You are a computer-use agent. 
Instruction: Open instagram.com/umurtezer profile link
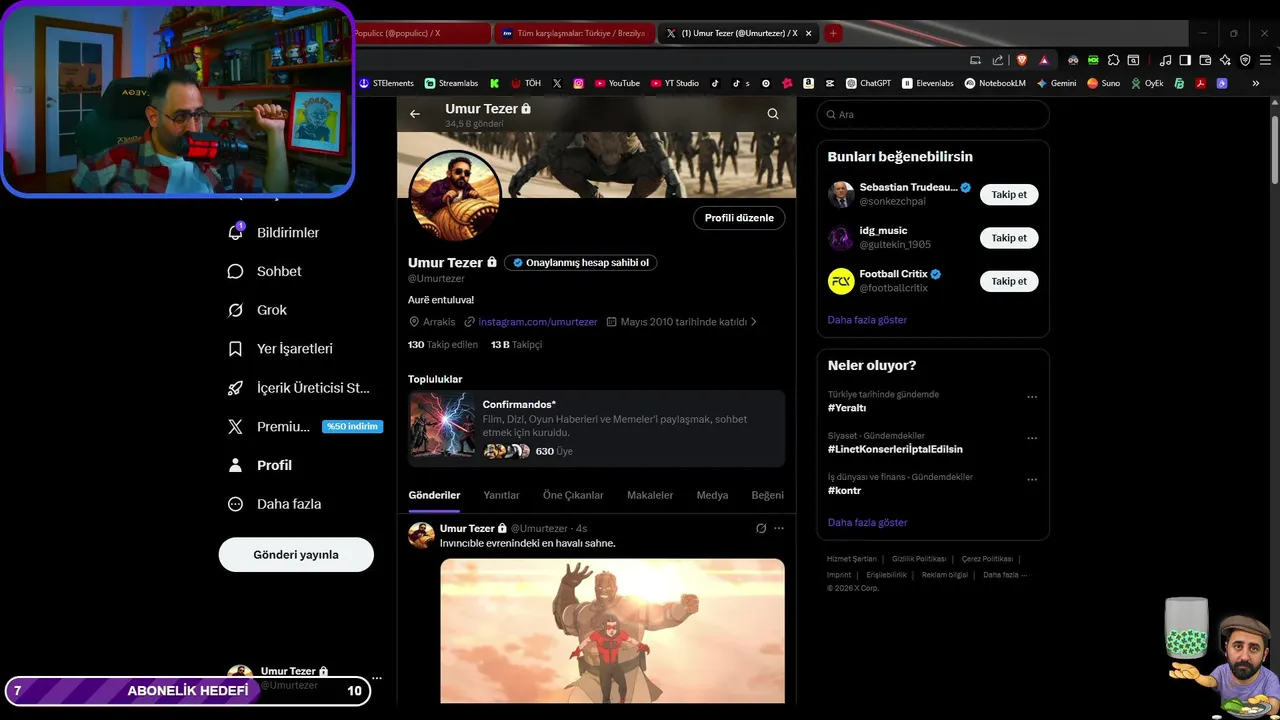(x=537, y=322)
